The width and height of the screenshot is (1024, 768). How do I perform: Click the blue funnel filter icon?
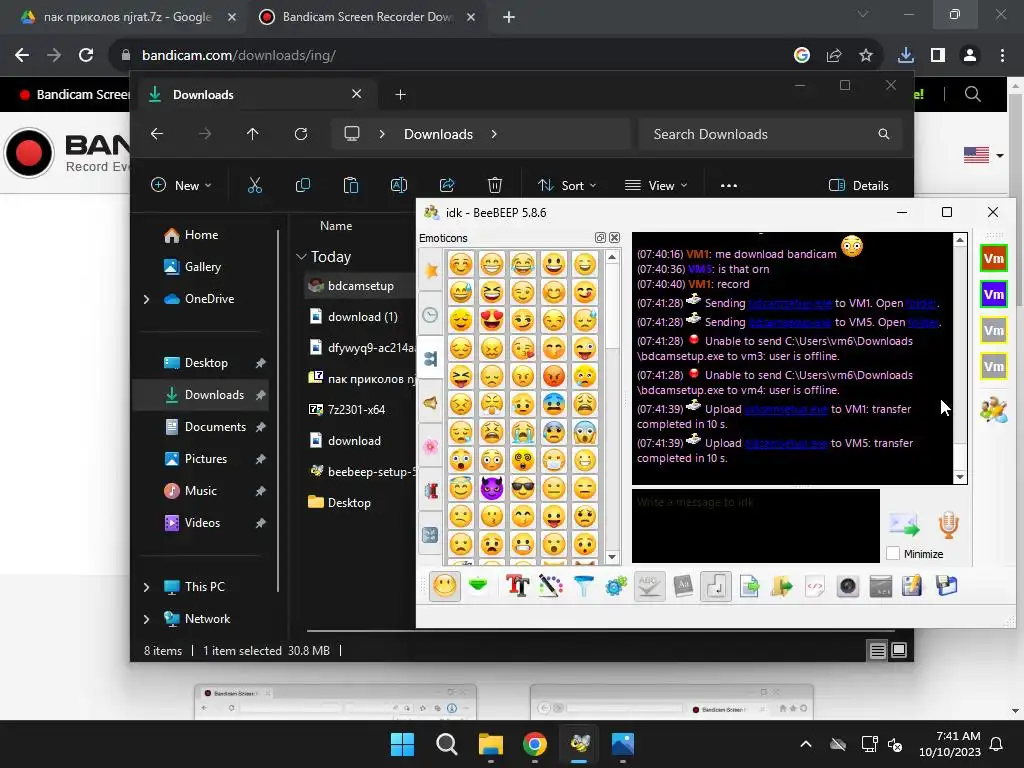tap(583, 586)
